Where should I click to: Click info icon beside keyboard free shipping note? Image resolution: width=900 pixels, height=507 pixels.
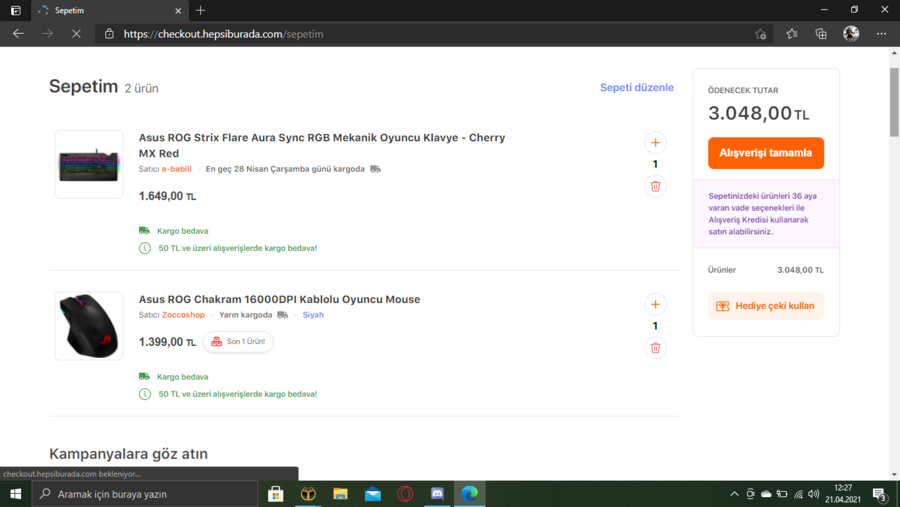pos(145,248)
